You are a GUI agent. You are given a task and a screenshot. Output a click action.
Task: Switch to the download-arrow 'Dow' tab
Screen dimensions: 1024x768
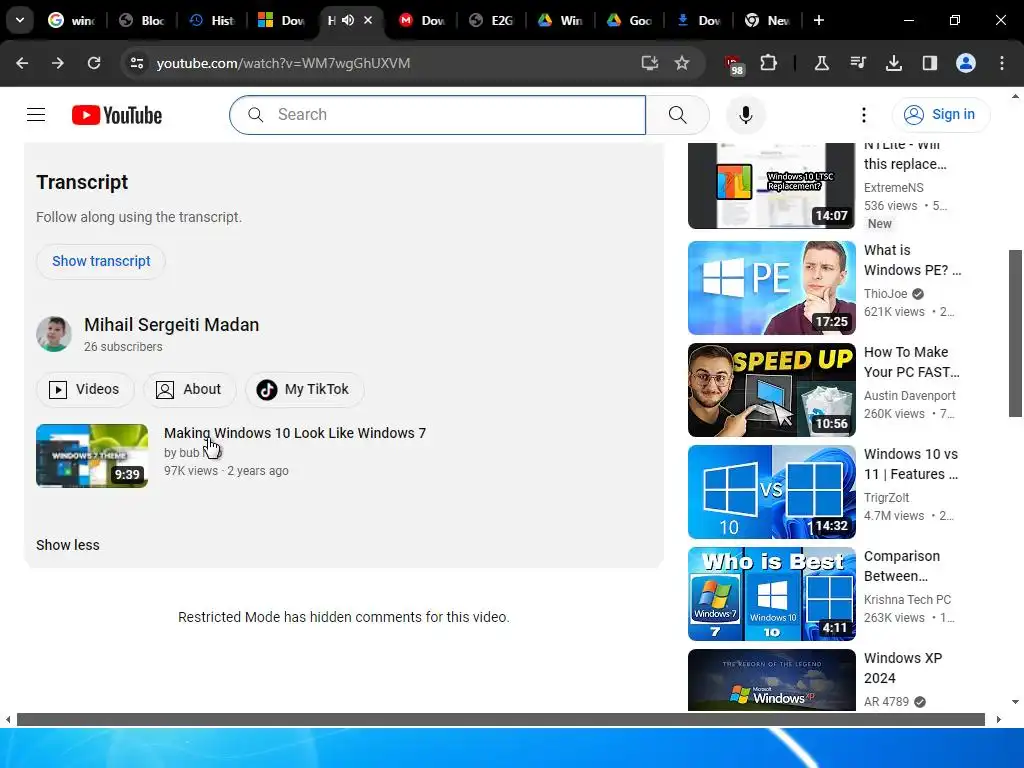[x=699, y=20]
